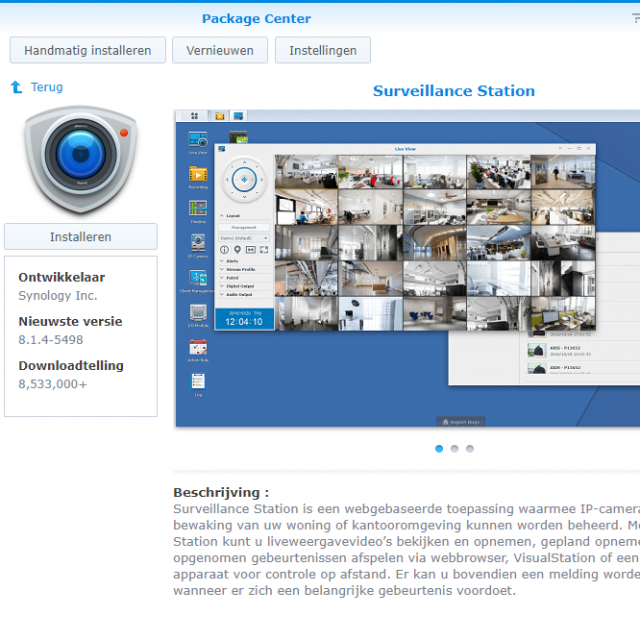Select the first blue carousel dot
The height and width of the screenshot is (640, 640).
coord(439,449)
